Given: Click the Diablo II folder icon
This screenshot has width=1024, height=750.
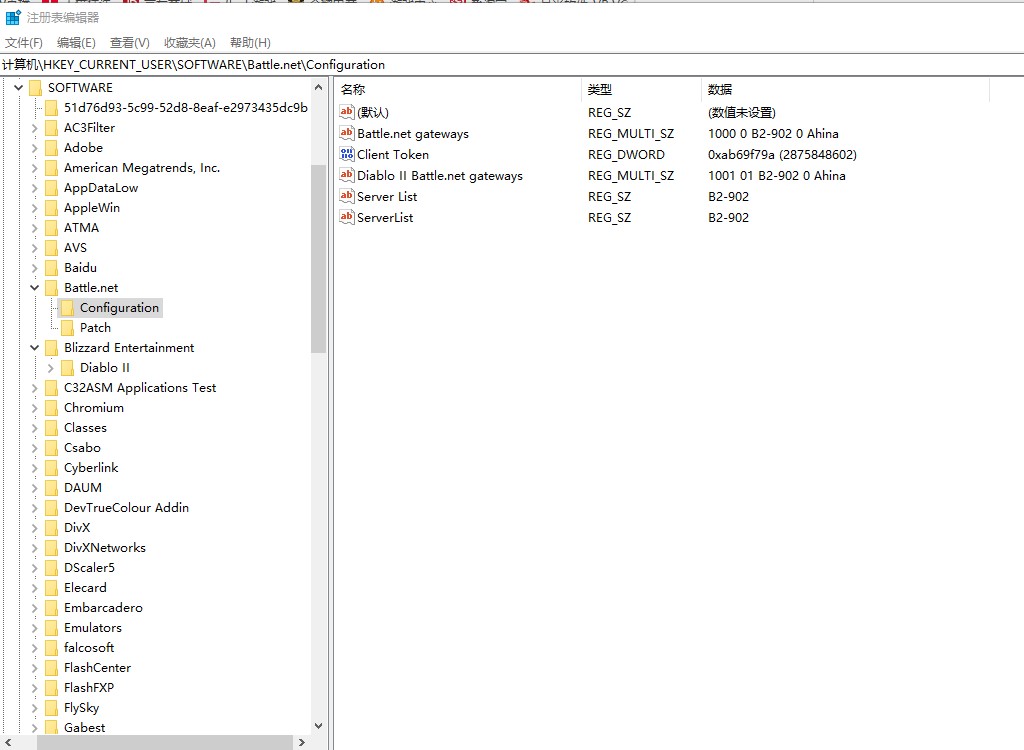Looking at the screenshot, I should [67, 368].
